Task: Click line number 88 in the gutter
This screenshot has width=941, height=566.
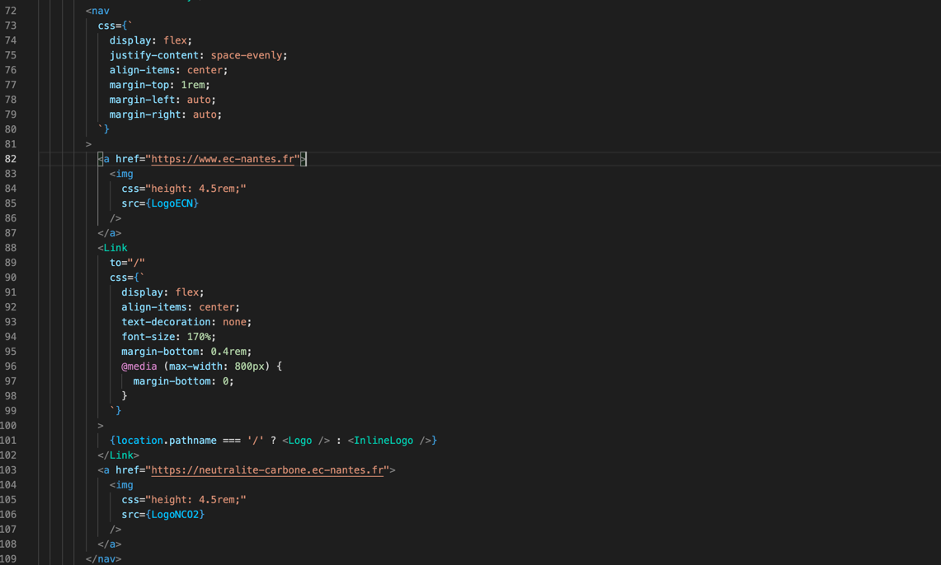Action: pyautogui.click(x=10, y=248)
